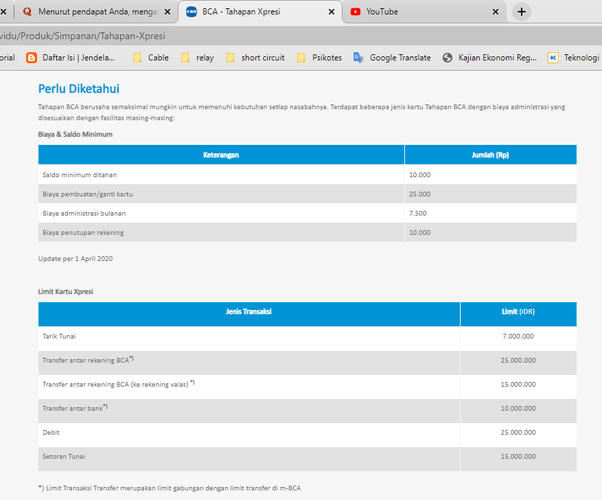Select the Transfer antar rekening BCA row
Screen dimensions: 602x500
307,363
